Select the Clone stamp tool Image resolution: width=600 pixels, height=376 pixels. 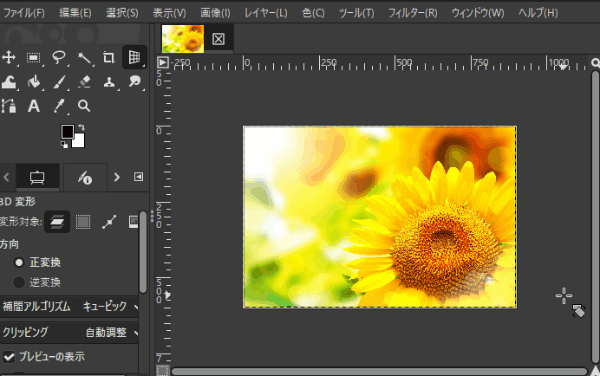point(109,82)
